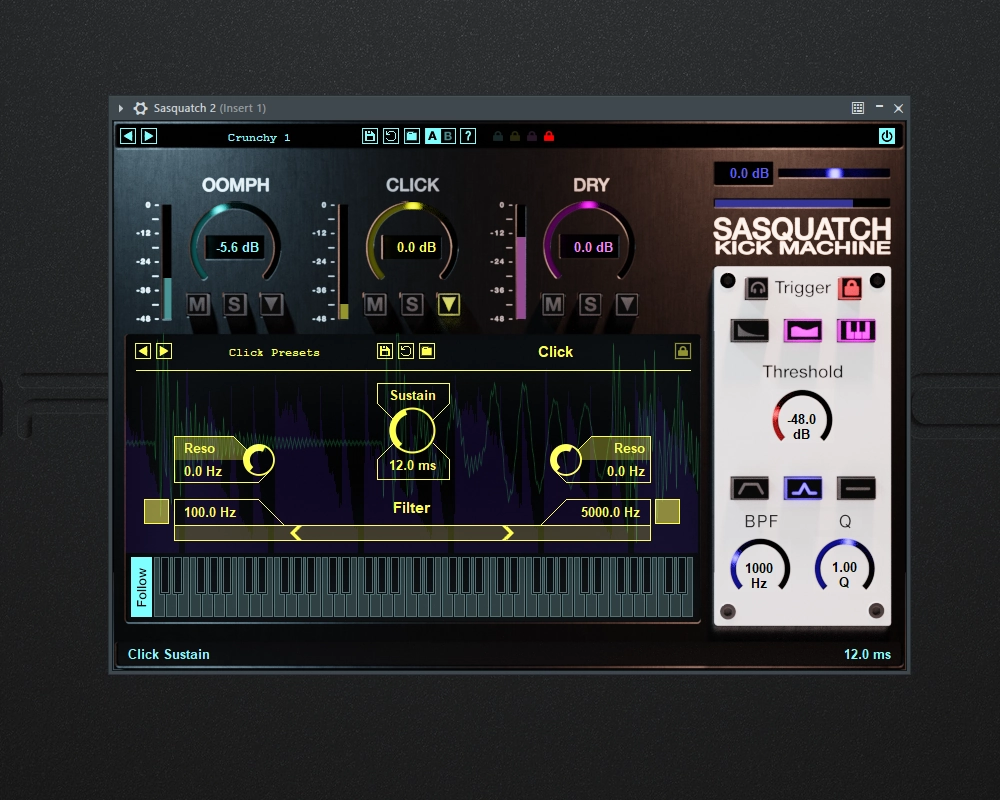Load the next main preset
Viewport: 1000px width, 800px height.
point(149,136)
